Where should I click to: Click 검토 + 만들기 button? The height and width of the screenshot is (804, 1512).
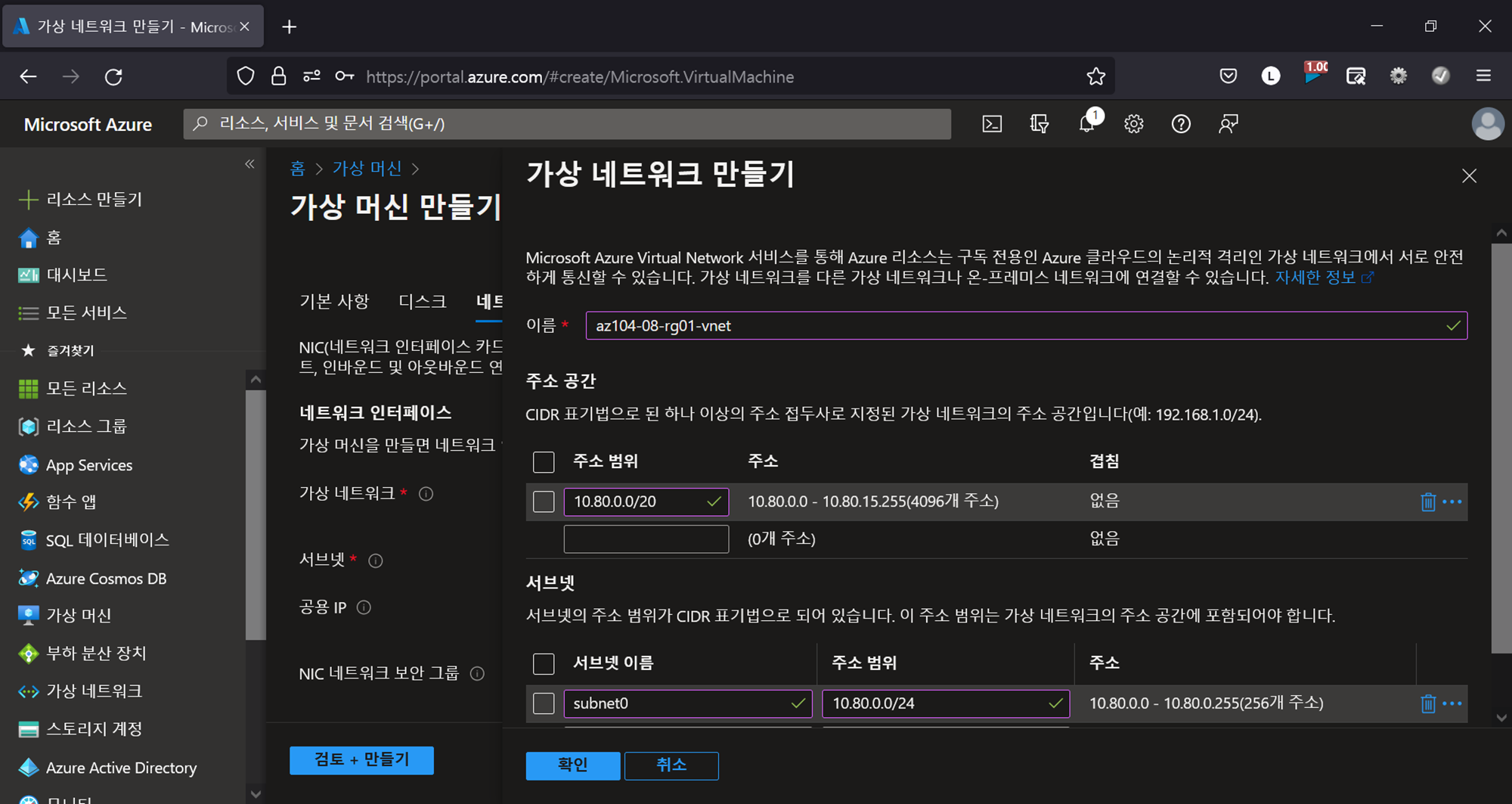coord(361,760)
